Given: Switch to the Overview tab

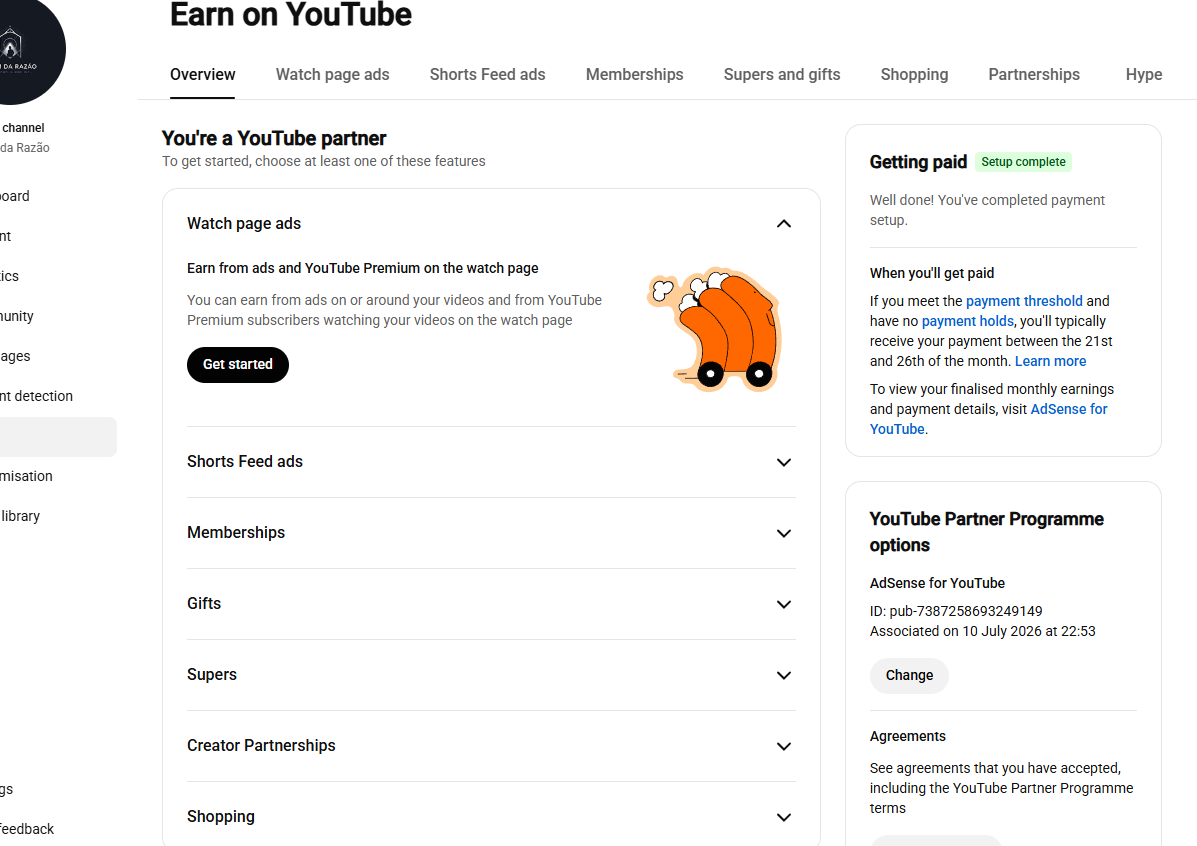Looking at the screenshot, I should [x=202, y=75].
